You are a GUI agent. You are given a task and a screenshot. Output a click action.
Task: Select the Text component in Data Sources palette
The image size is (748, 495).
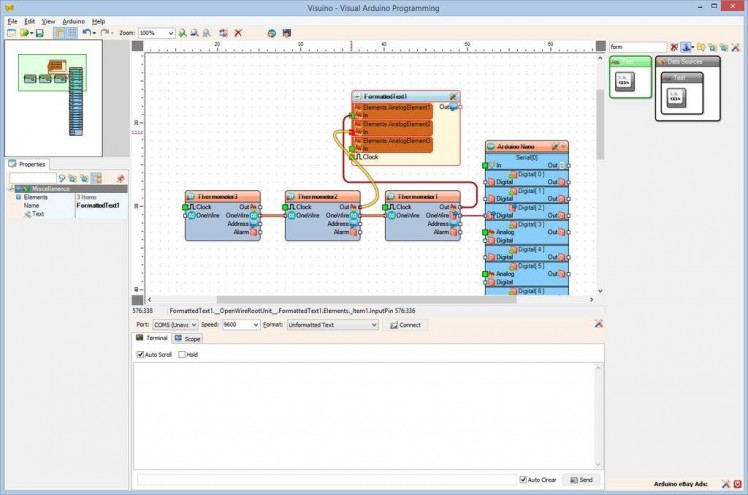(679, 95)
